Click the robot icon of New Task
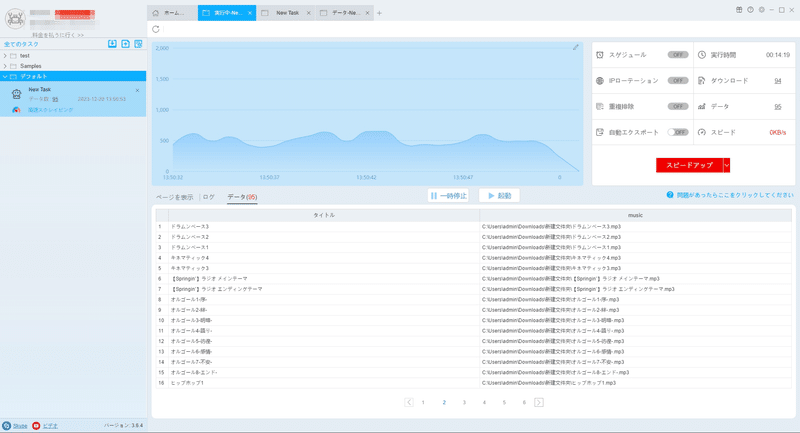This screenshot has width=800, height=433. [x=16, y=94]
